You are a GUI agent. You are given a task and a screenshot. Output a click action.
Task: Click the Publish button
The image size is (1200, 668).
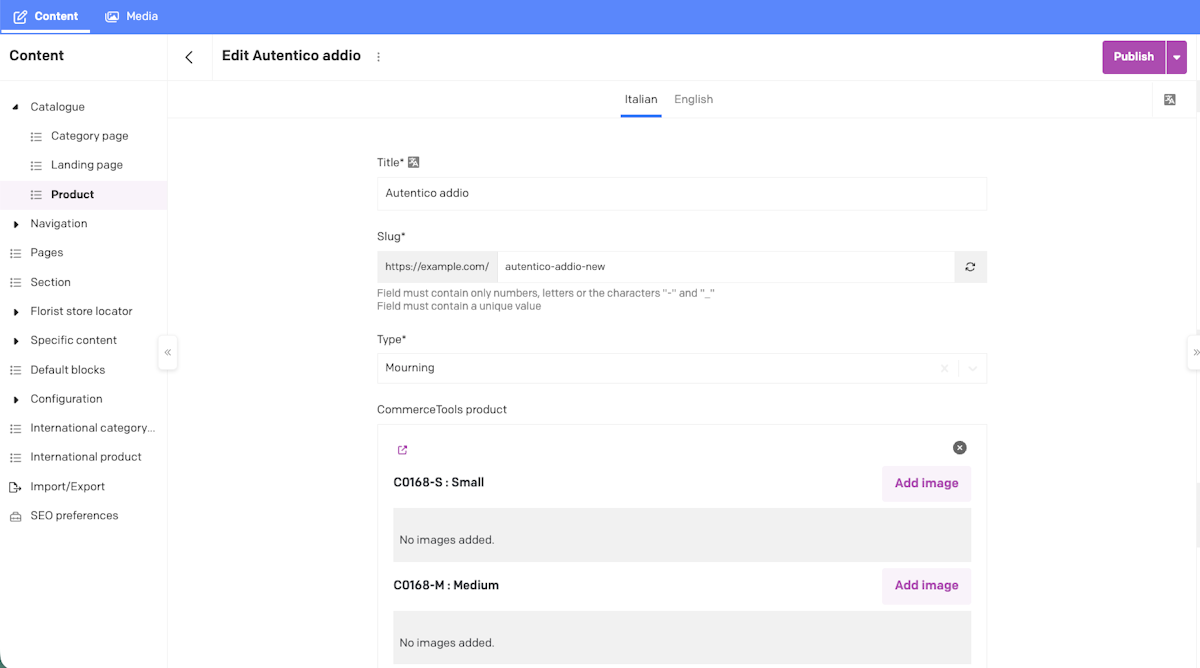pos(1133,57)
